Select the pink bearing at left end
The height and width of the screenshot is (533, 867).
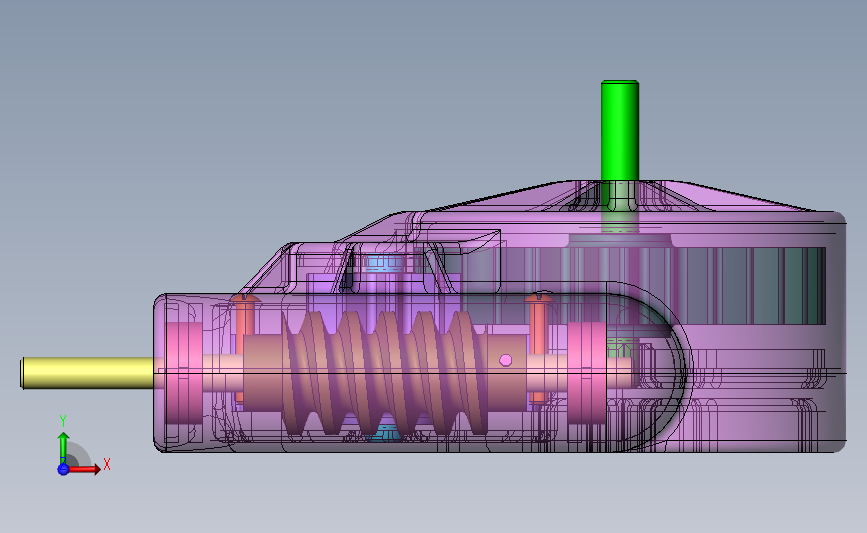coord(184,373)
